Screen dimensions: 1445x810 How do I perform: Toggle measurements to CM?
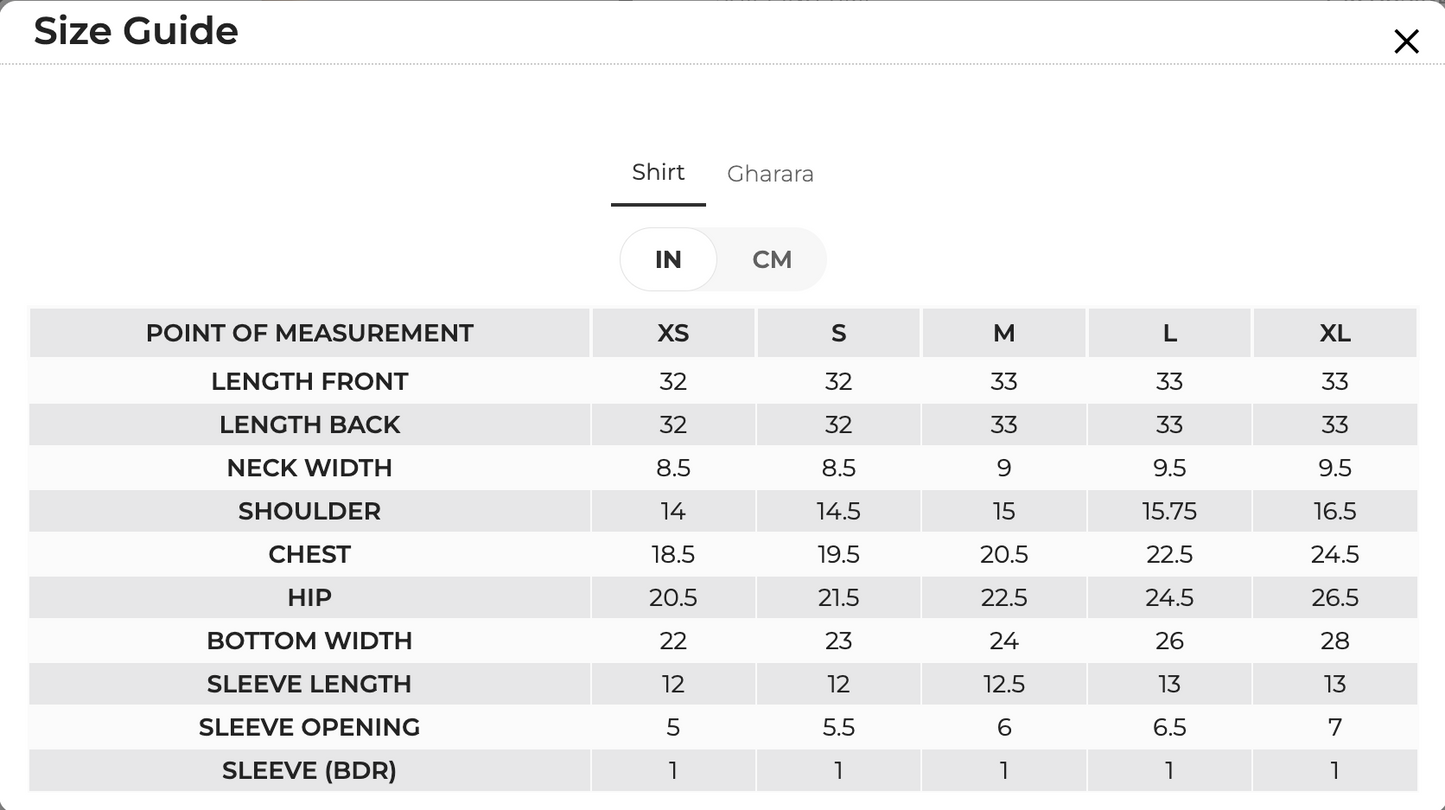(x=772, y=259)
